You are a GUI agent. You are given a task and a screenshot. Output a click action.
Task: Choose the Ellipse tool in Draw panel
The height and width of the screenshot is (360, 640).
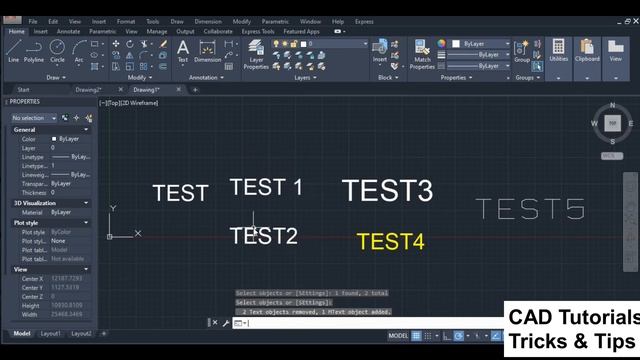coord(95,55)
